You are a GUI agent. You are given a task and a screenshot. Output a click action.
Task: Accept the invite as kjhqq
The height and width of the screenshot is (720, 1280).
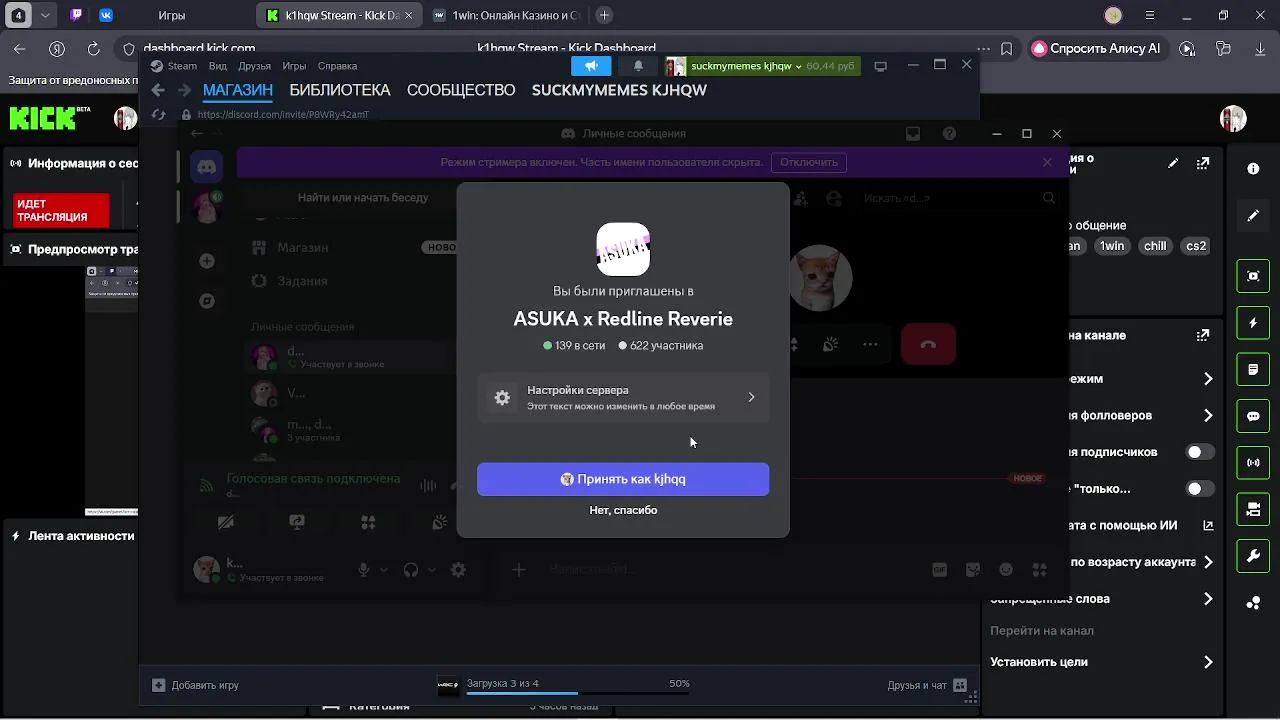(623, 479)
